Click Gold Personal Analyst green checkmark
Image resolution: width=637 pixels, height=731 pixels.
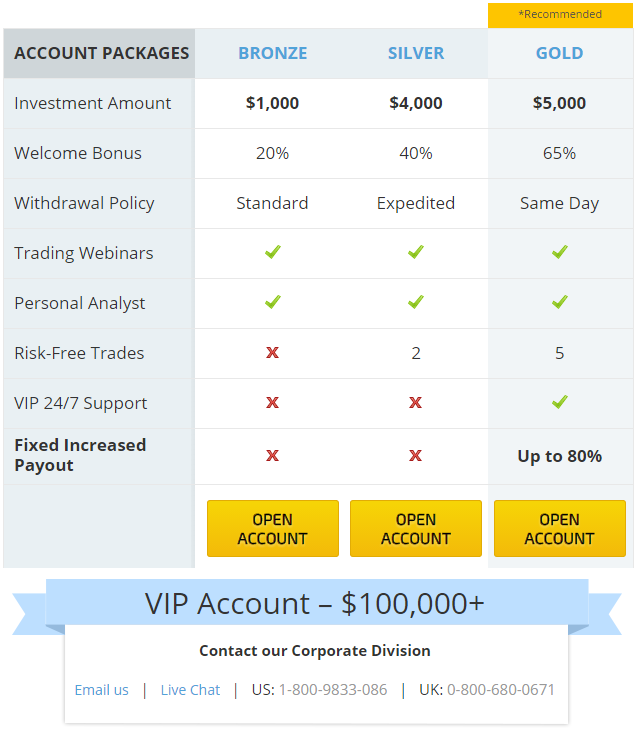(559, 302)
